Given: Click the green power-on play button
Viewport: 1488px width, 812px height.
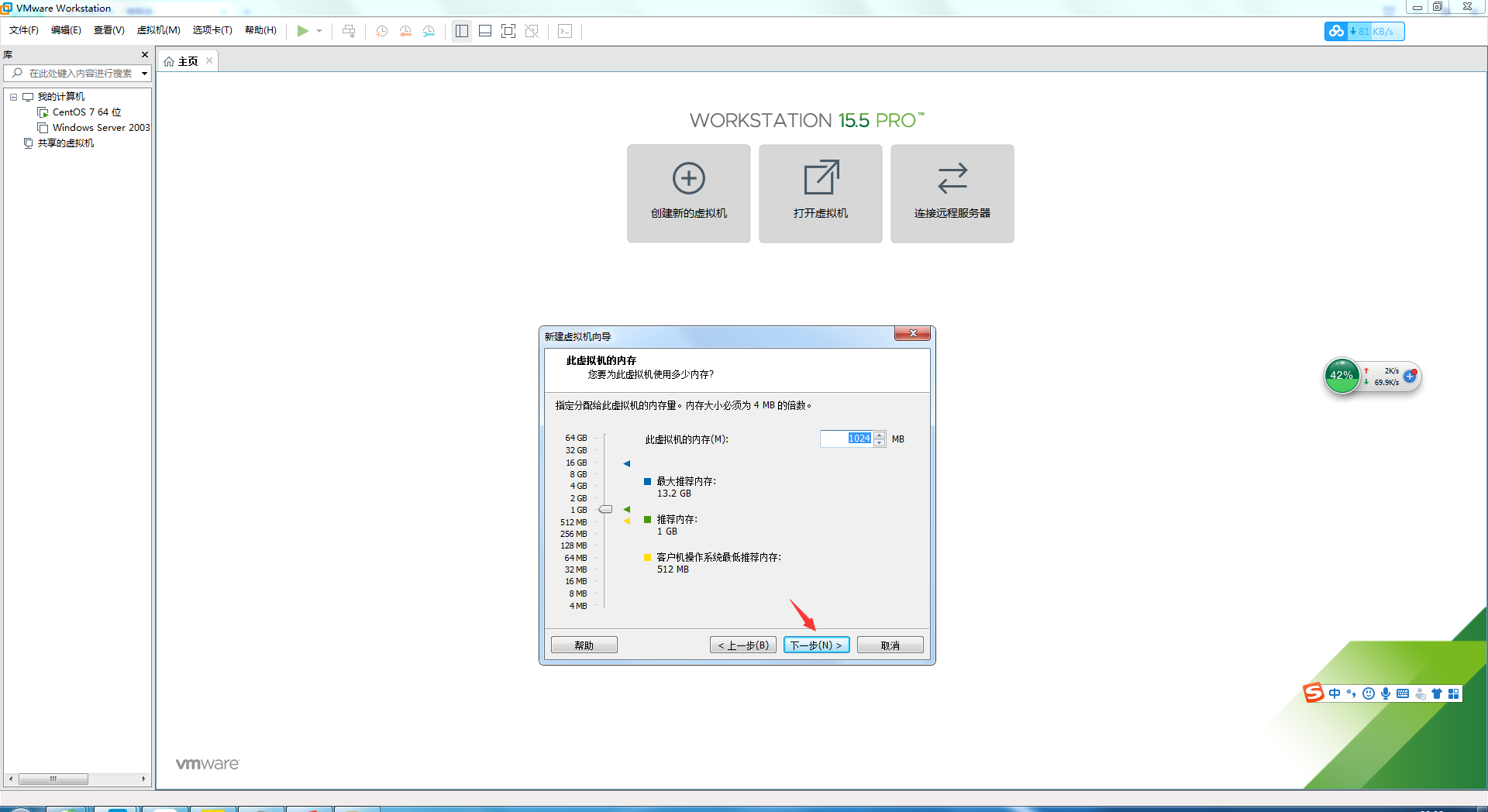Looking at the screenshot, I should click(302, 31).
